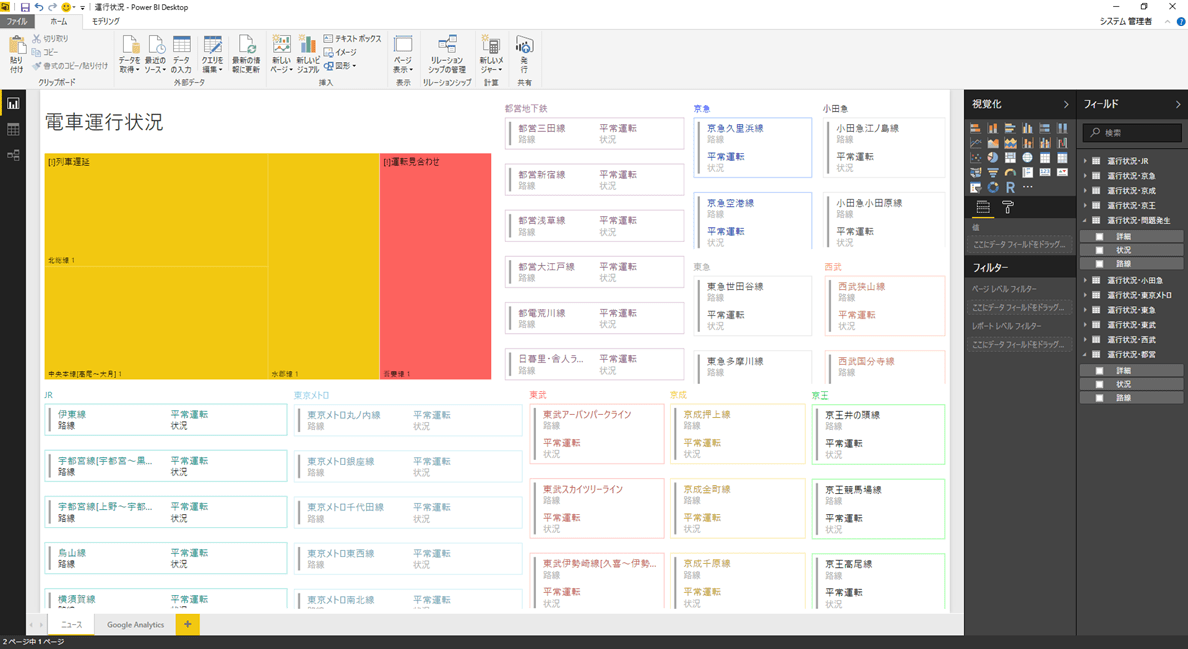
Task: Check 路線 field under 運行状況-都営
Action: click(1099, 398)
